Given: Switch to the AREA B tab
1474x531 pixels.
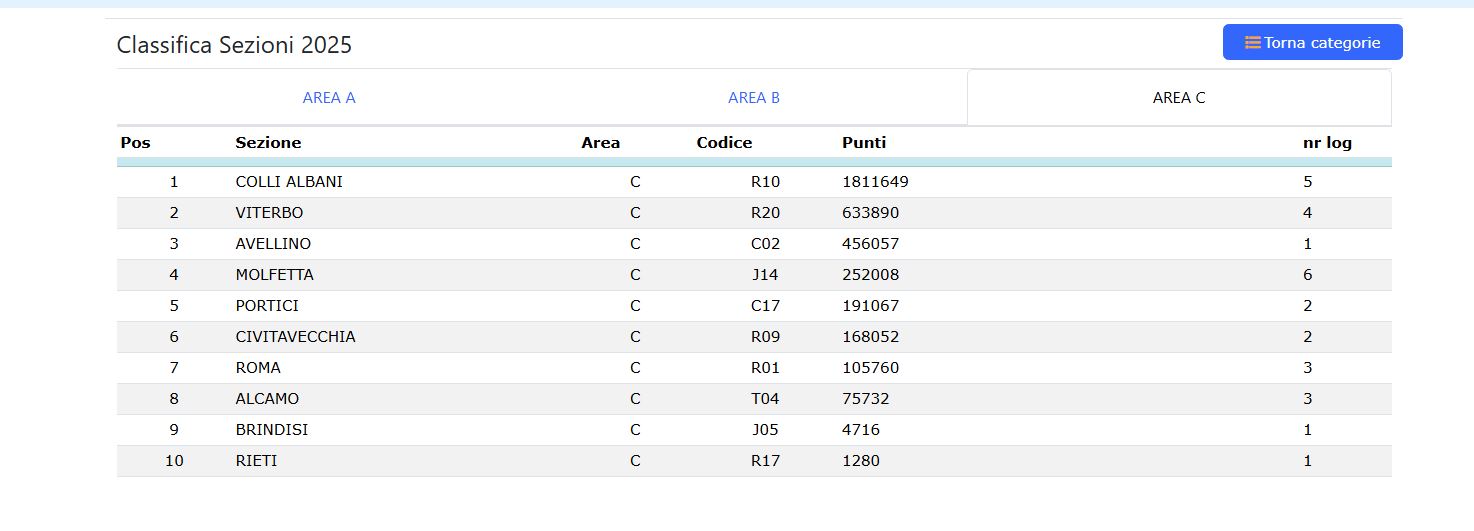Looking at the screenshot, I should point(754,97).
